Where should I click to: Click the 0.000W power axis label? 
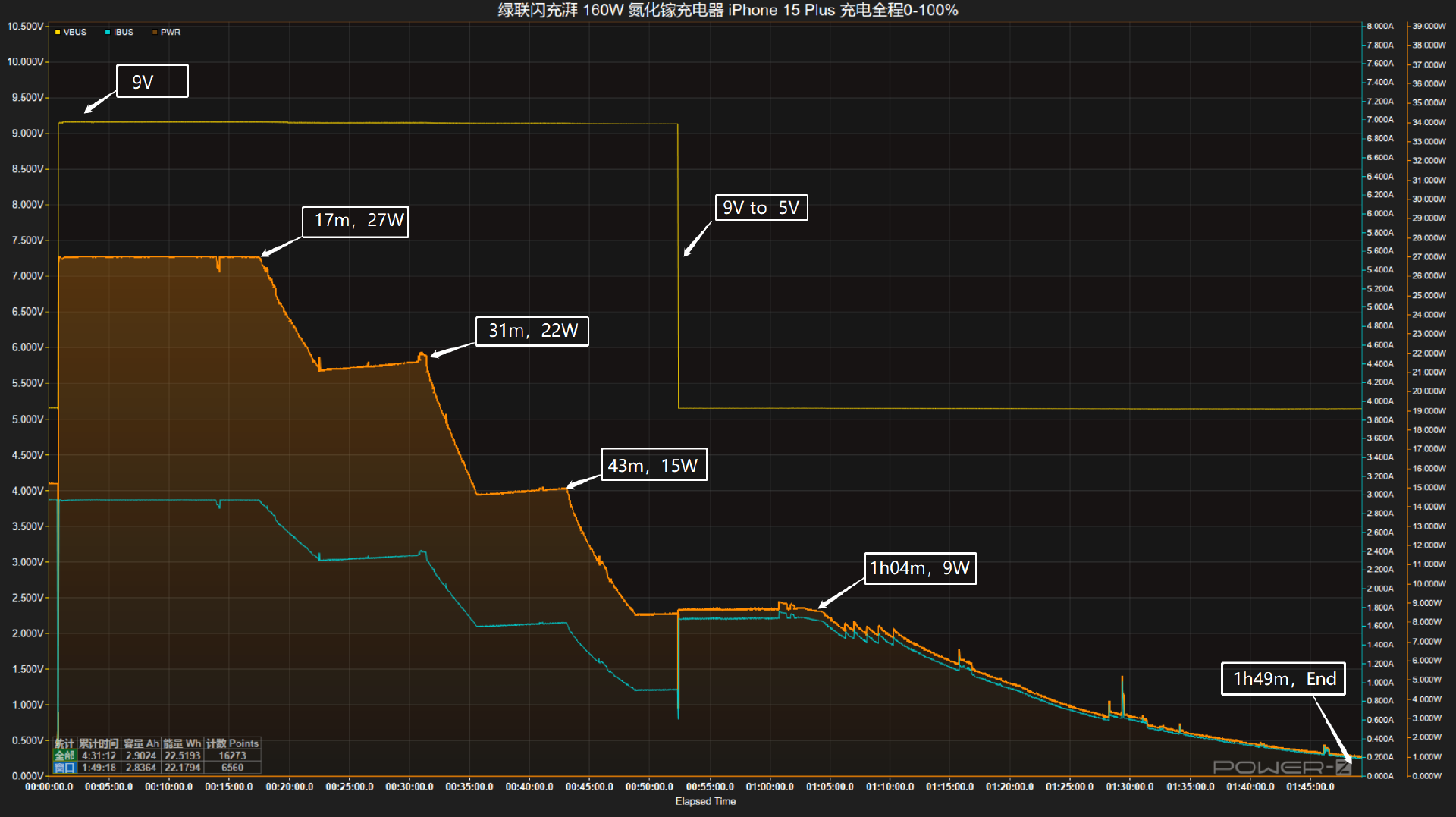1426,775
